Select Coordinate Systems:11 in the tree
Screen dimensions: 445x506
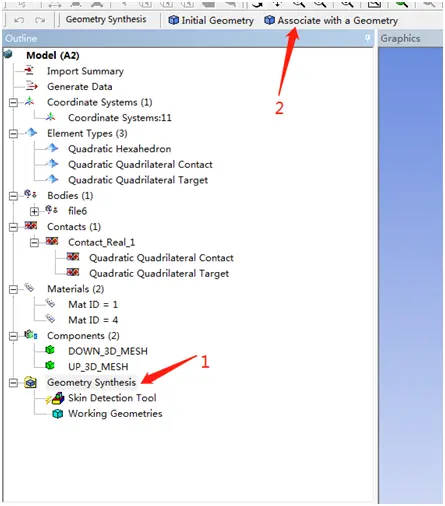tap(120, 118)
